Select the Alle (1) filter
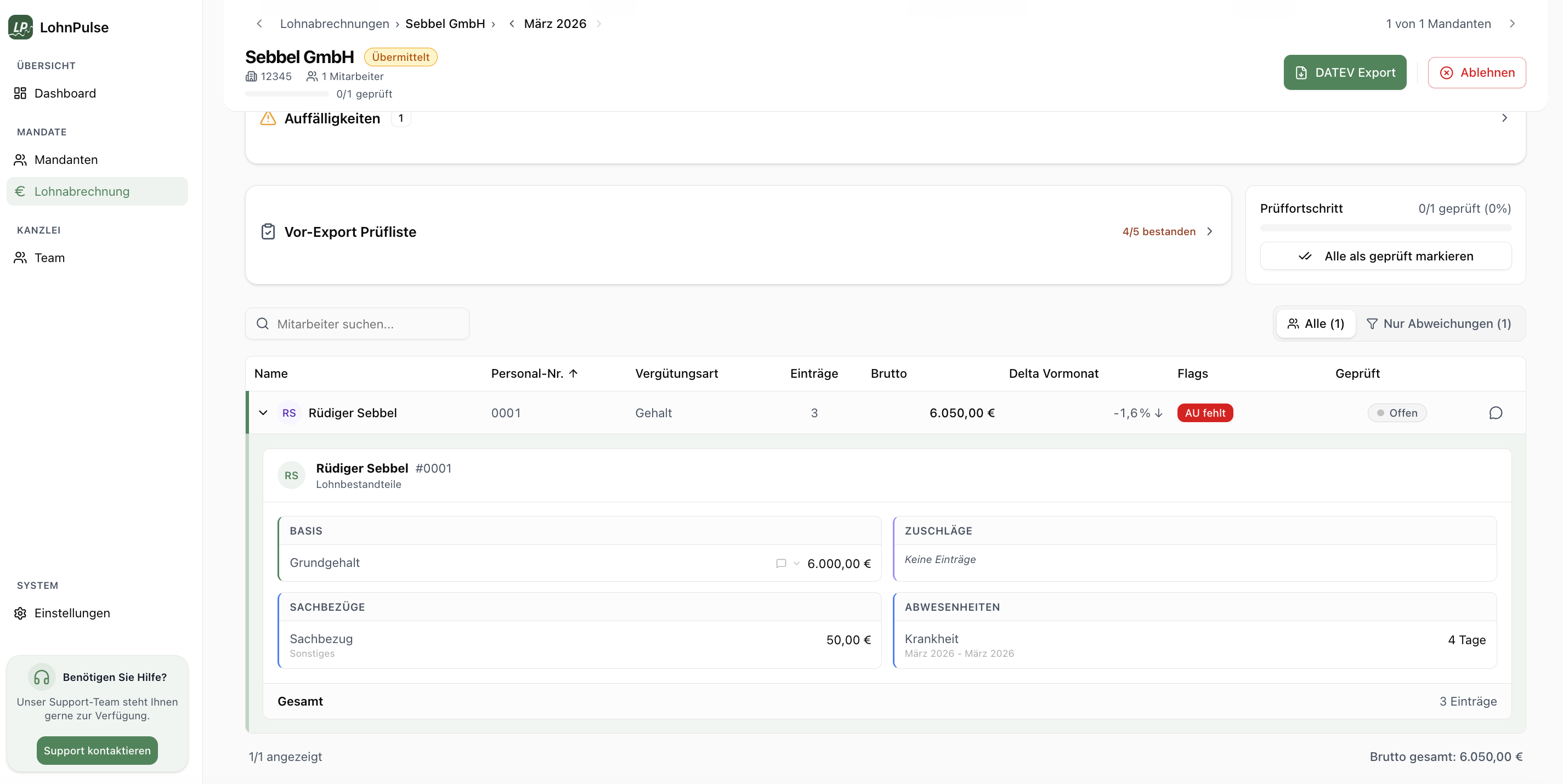The width and height of the screenshot is (1563, 784). 1316,324
